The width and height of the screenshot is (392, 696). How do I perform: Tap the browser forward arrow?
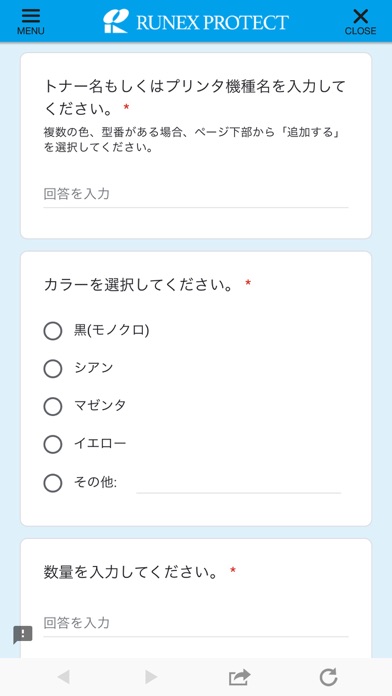coord(151,677)
